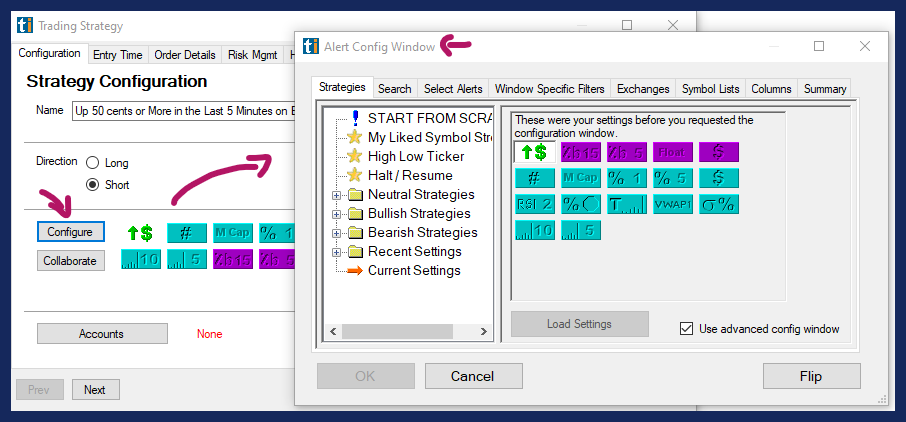The image size is (906, 422).
Task: Select the Short direction radio button
Action: tap(93, 185)
